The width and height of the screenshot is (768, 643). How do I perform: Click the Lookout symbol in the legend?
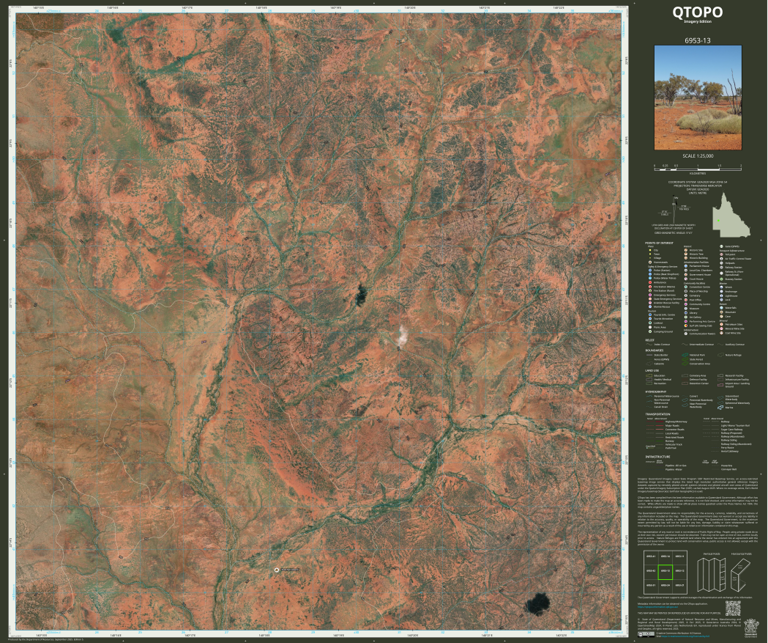[x=650, y=323]
